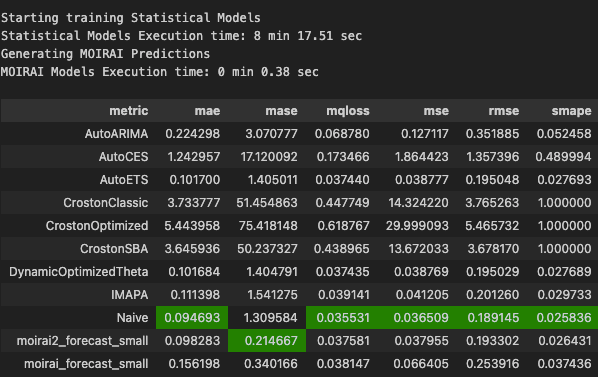
Task: Click the mse column header
Action: (436, 111)
